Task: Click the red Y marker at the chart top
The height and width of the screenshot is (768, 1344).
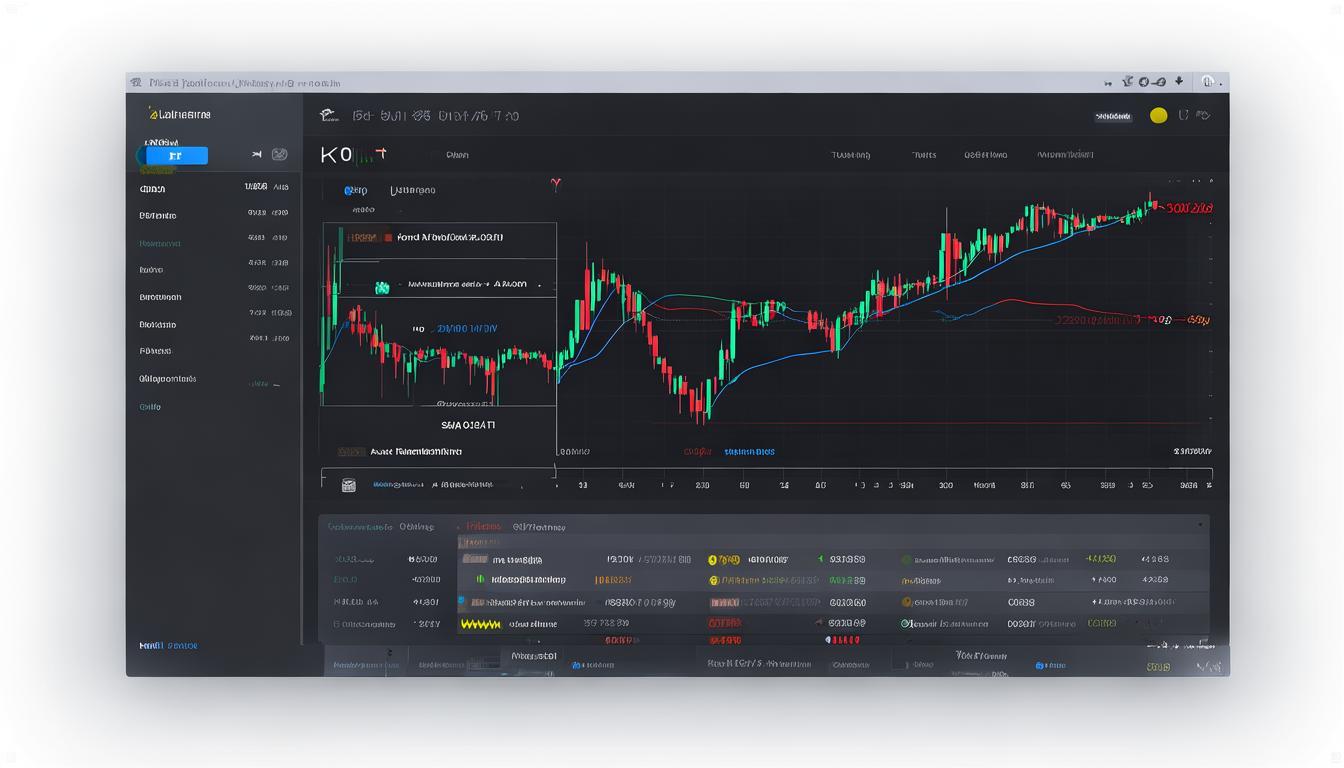Action: coord(556,185)
